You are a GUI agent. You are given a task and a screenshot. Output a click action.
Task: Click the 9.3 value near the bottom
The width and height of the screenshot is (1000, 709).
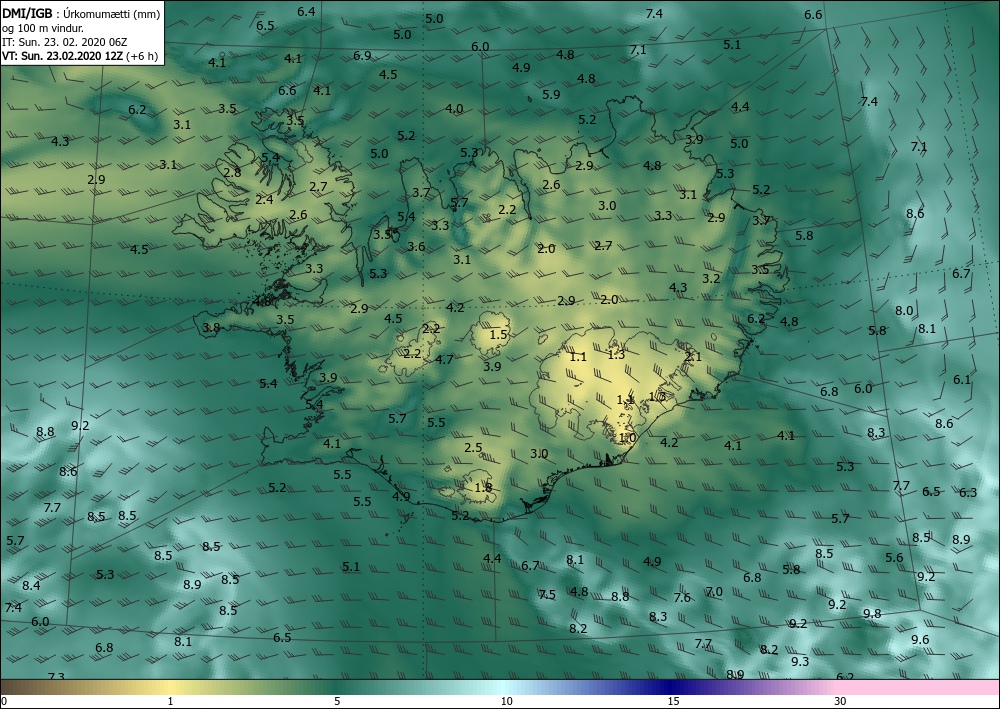[x=800, y=662]
